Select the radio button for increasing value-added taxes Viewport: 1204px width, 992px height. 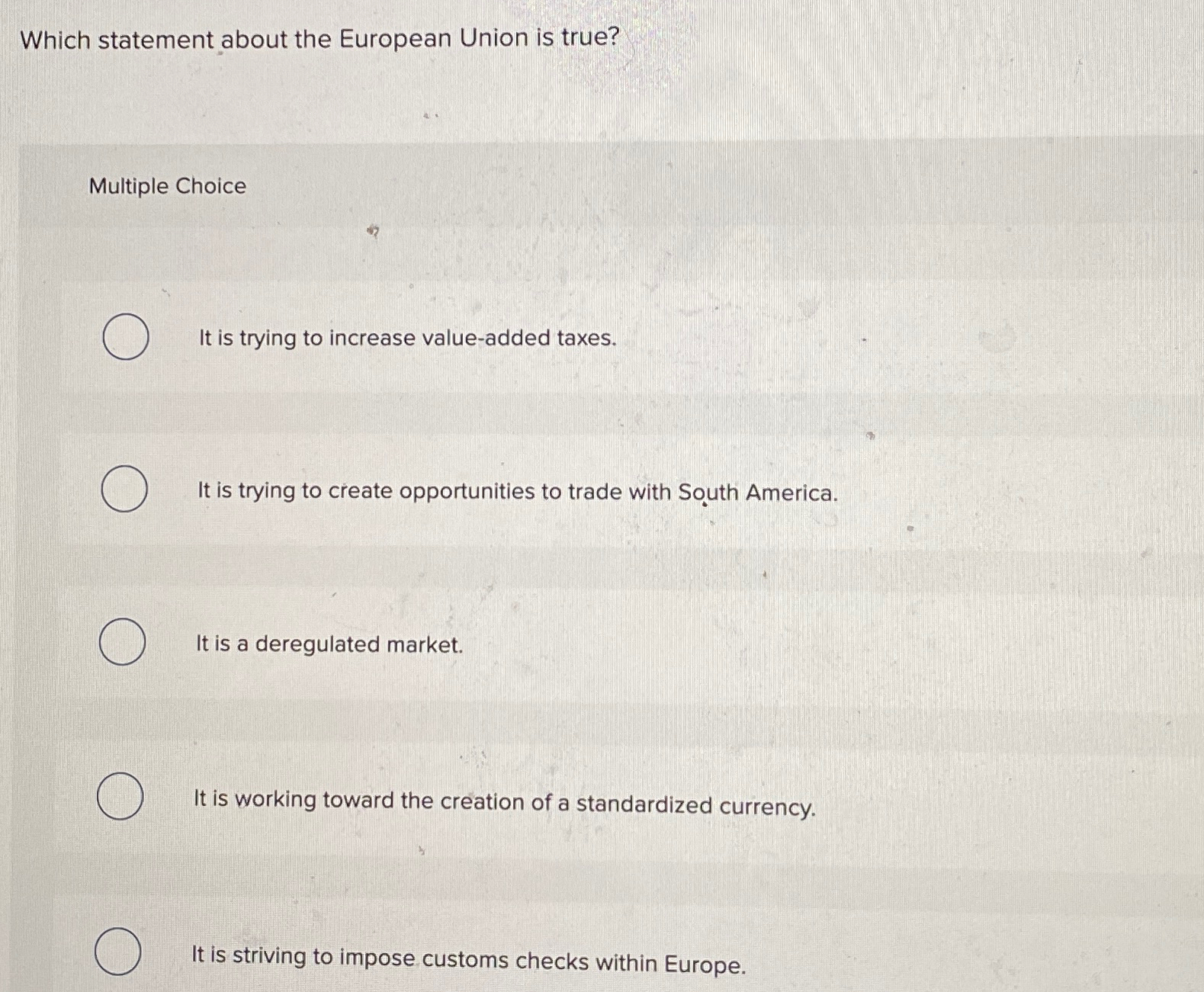pos(126,336)
